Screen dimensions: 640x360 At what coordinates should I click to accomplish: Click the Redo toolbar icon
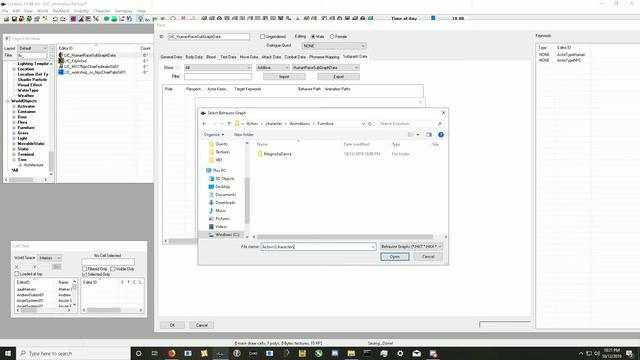tap(63, 19)
